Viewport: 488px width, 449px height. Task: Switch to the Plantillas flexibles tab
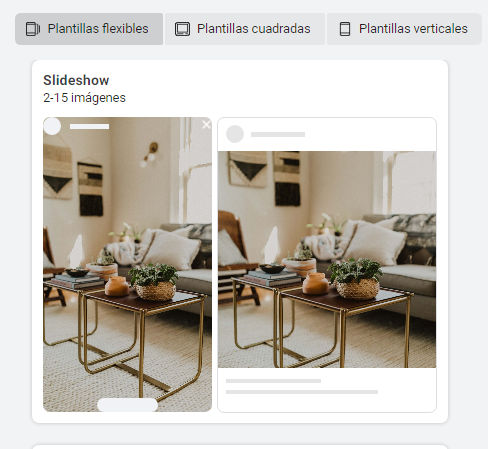tap(89, 29)
